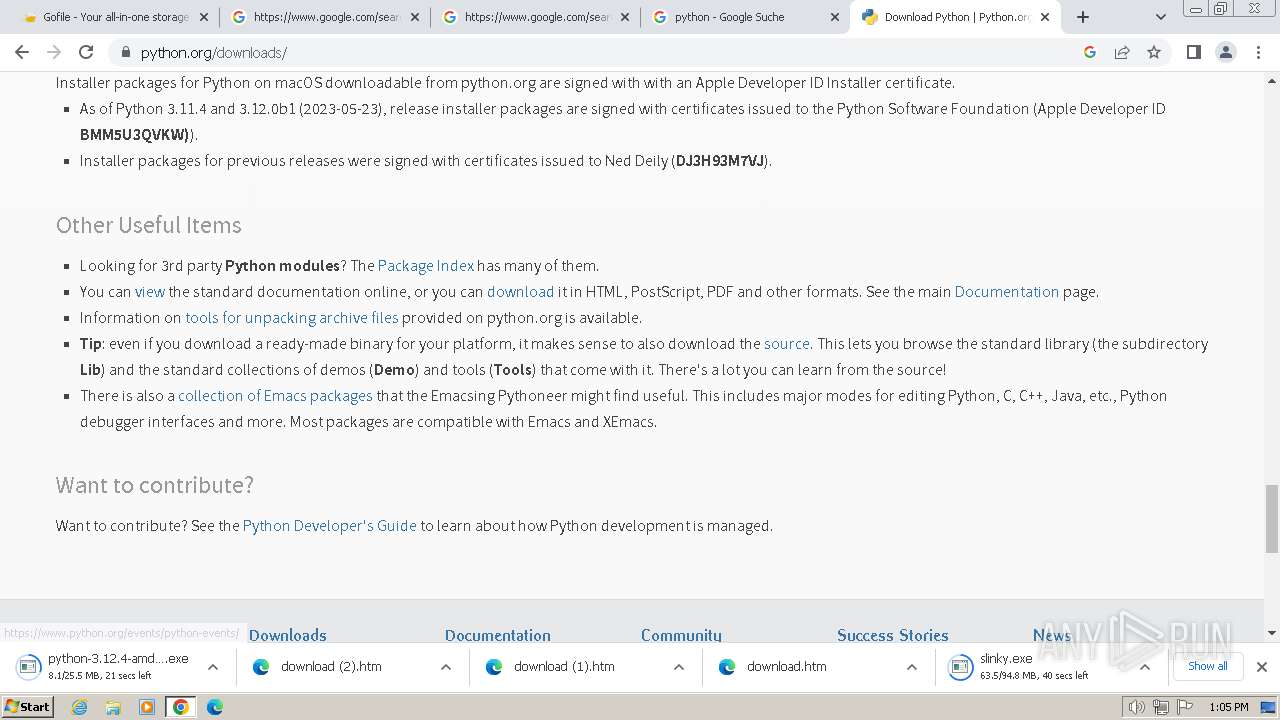Follow the download documentation link
This screenshot has width=1280, height=720.
[520, 291]
